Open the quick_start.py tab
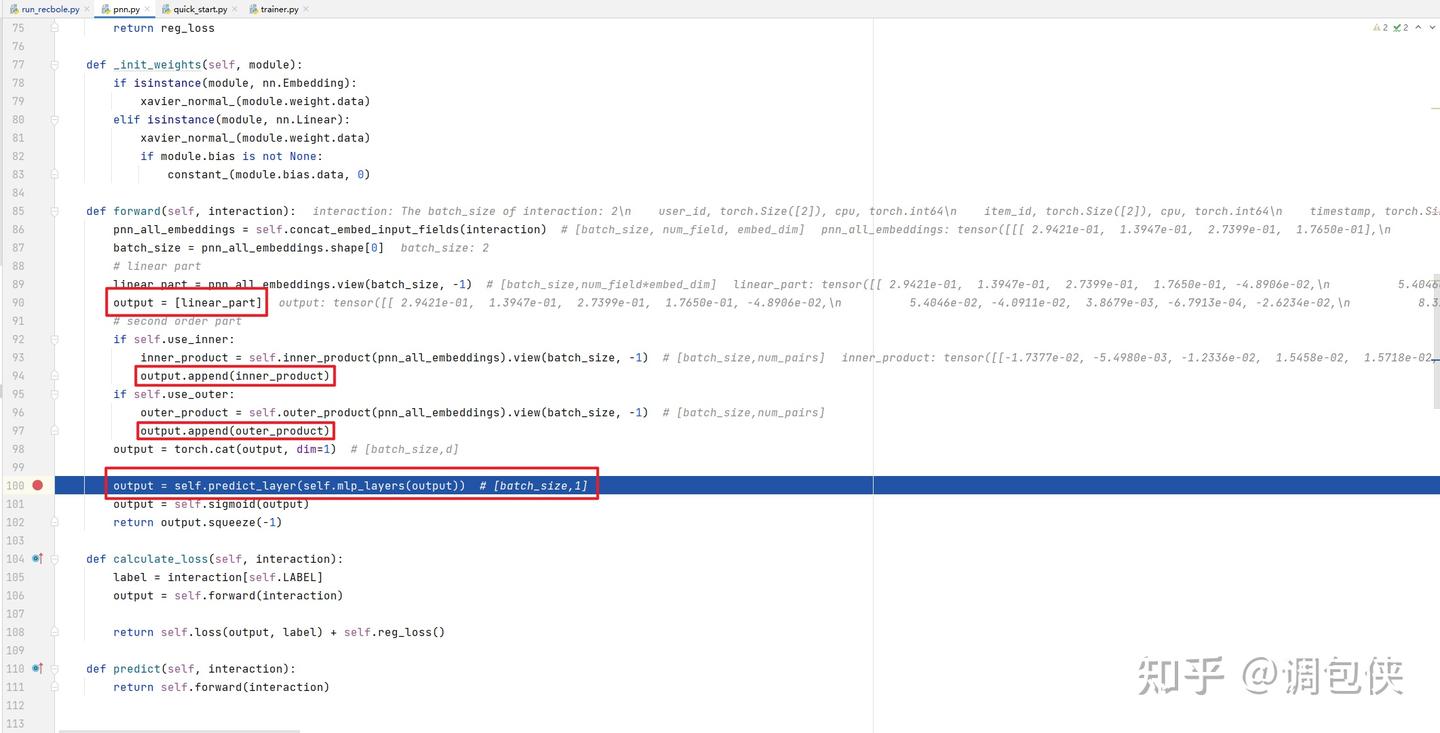 pos(200,9)
